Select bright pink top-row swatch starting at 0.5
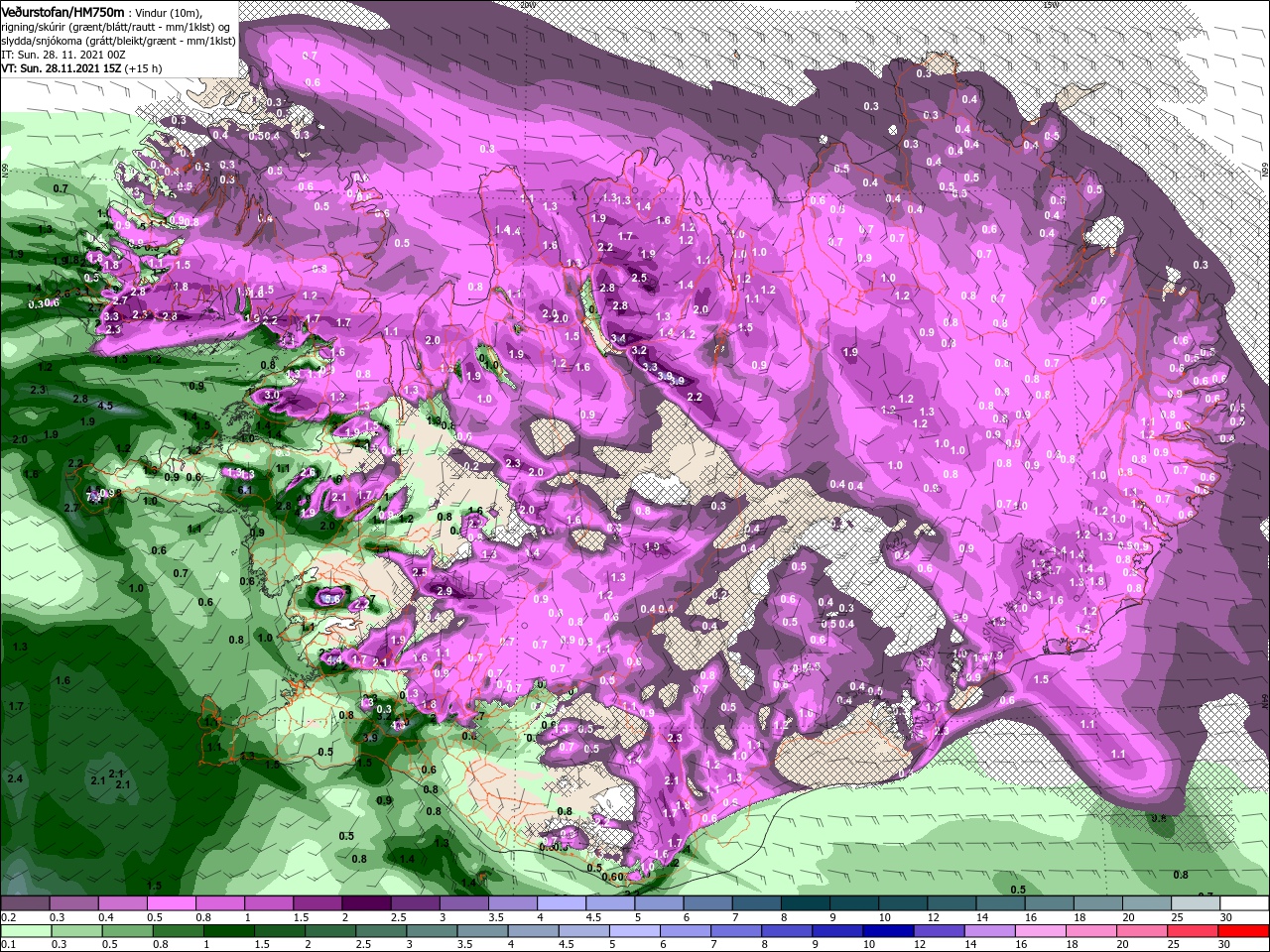Screen dimensions: 1270x952 [170, 903]
